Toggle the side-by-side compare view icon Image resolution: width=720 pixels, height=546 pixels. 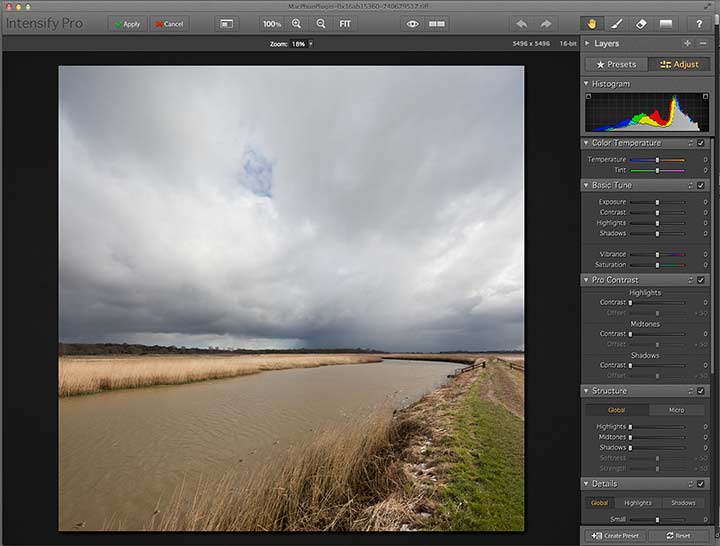coord(437,24)
